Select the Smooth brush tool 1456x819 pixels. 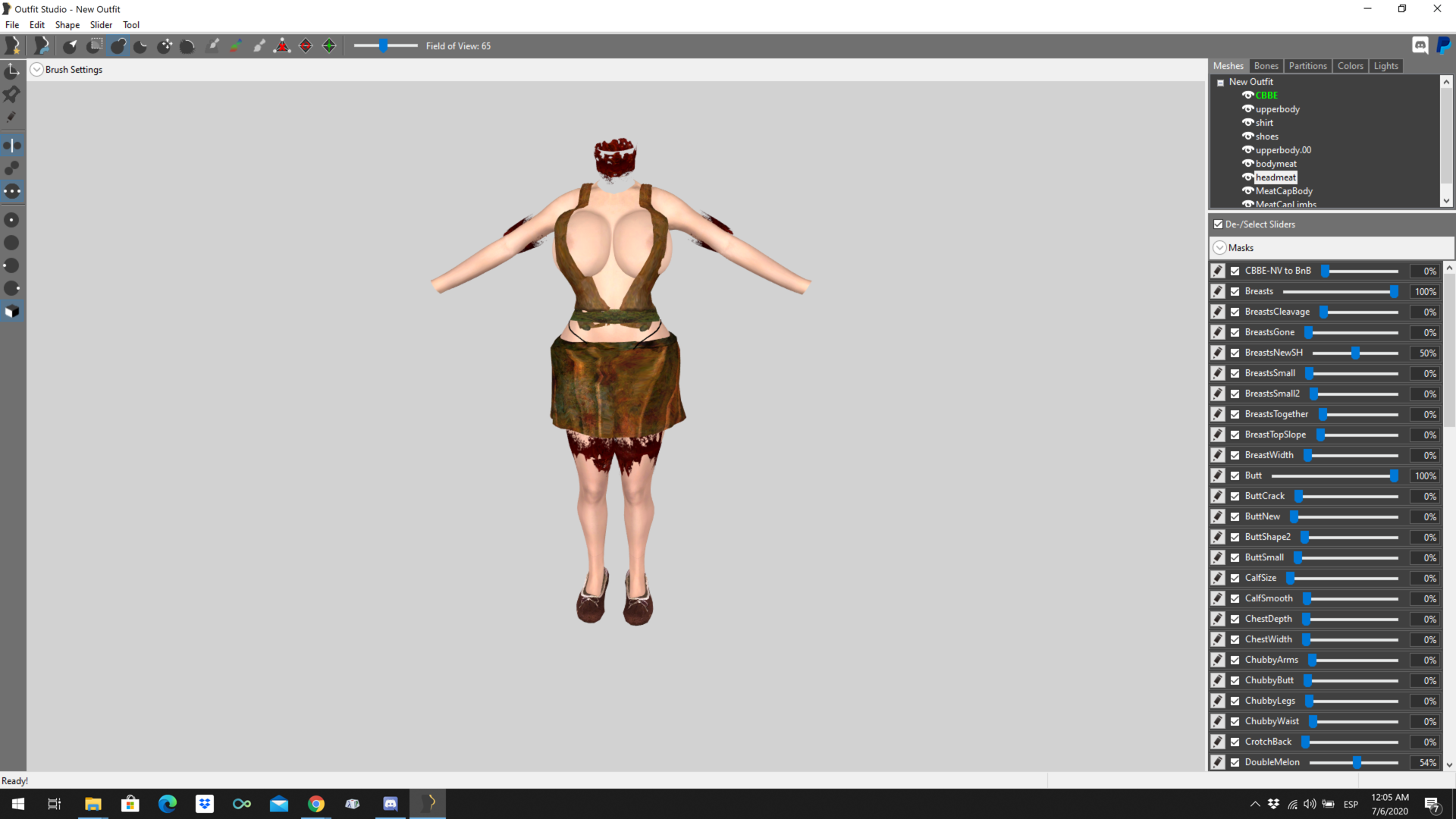point(187,46)
